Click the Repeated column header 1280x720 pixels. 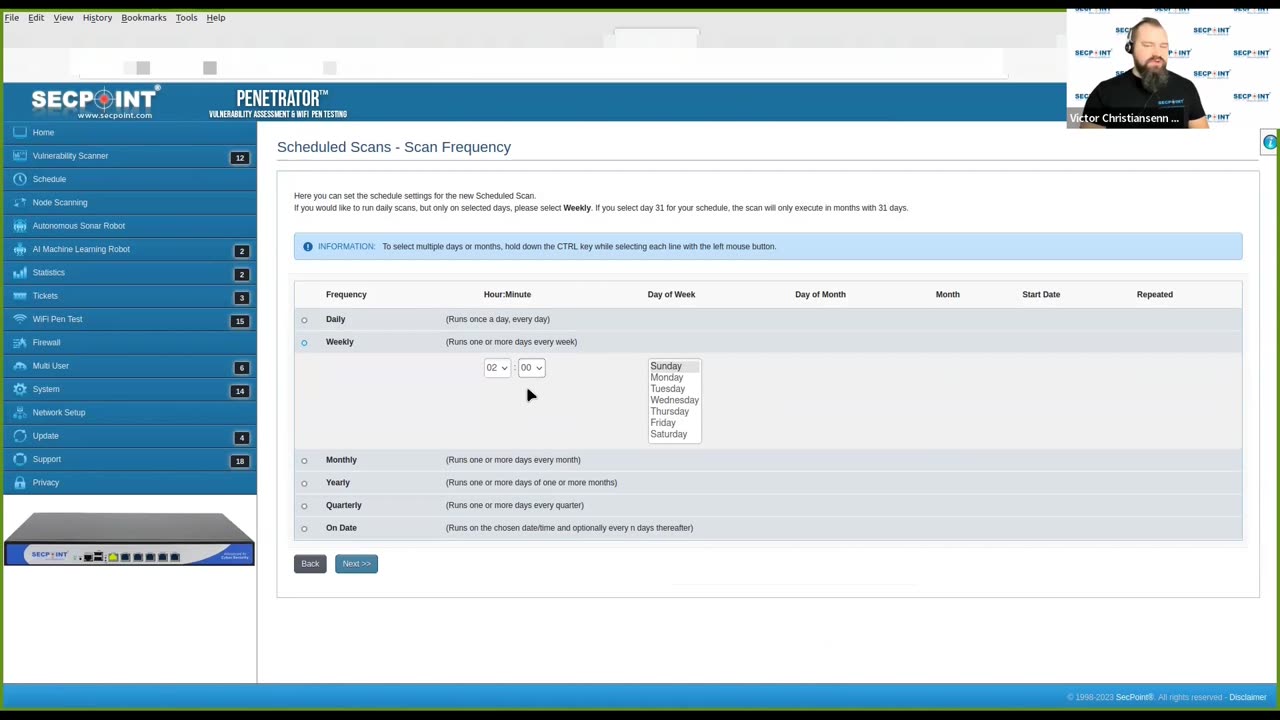pyautogui.click(x=1154, y=294)
